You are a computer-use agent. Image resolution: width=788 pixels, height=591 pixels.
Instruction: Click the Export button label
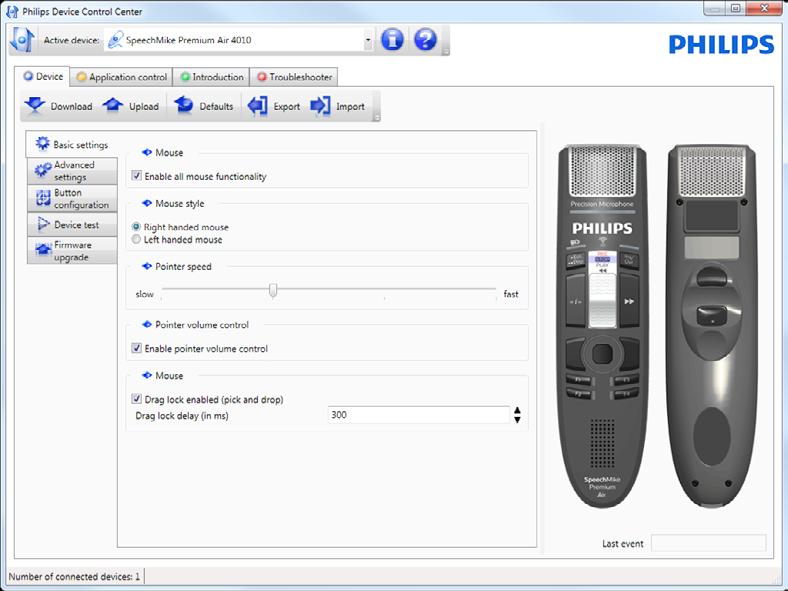286,107
